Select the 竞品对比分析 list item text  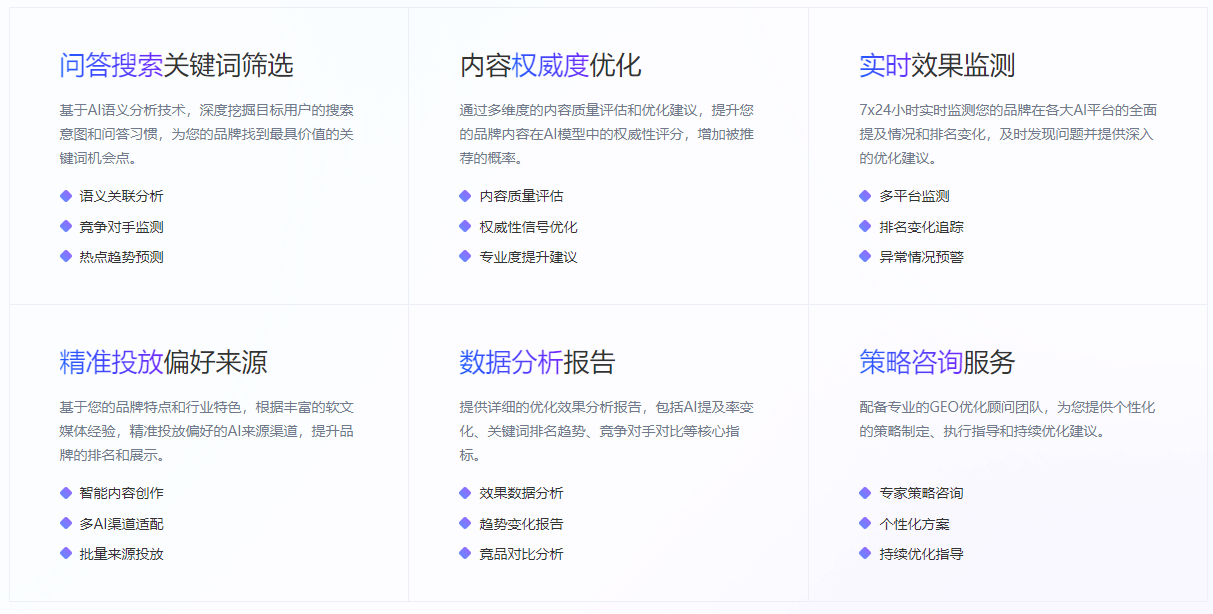pos(521,554)
